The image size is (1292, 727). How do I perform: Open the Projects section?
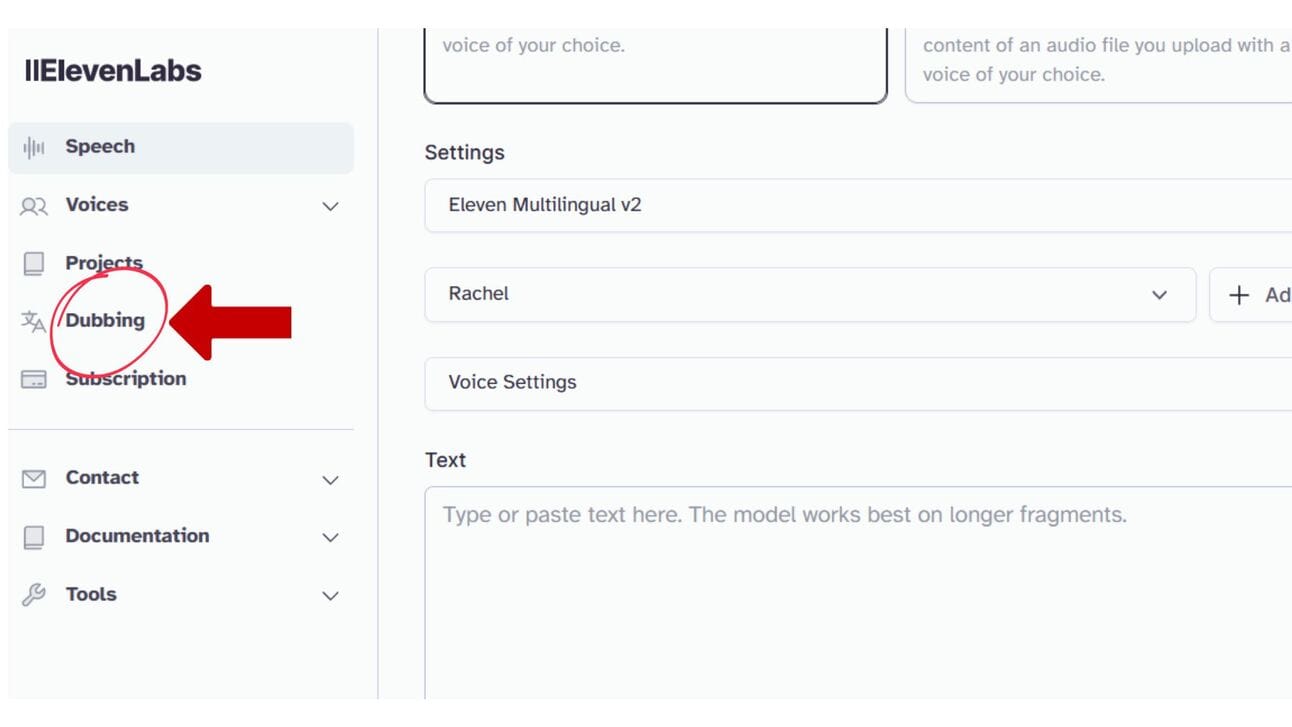coord(104,263)
